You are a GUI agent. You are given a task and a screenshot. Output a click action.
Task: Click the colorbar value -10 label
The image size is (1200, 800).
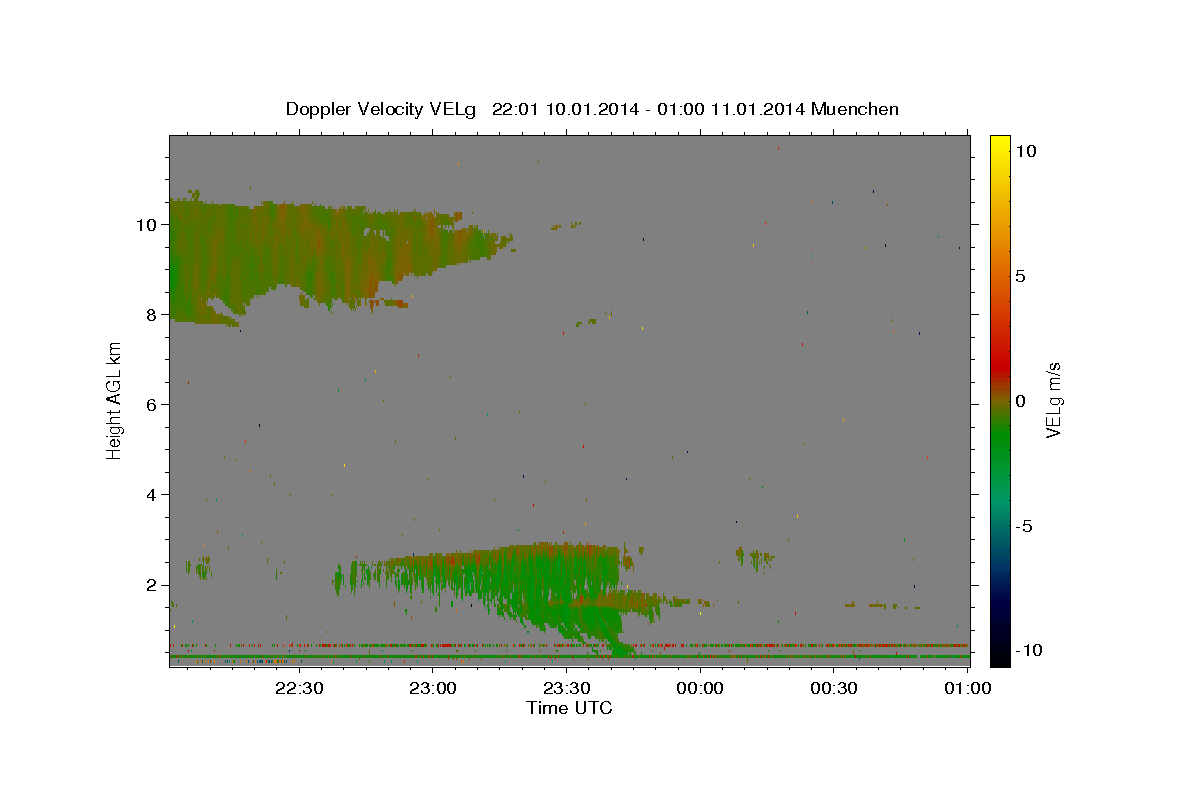coord(1028,651)
